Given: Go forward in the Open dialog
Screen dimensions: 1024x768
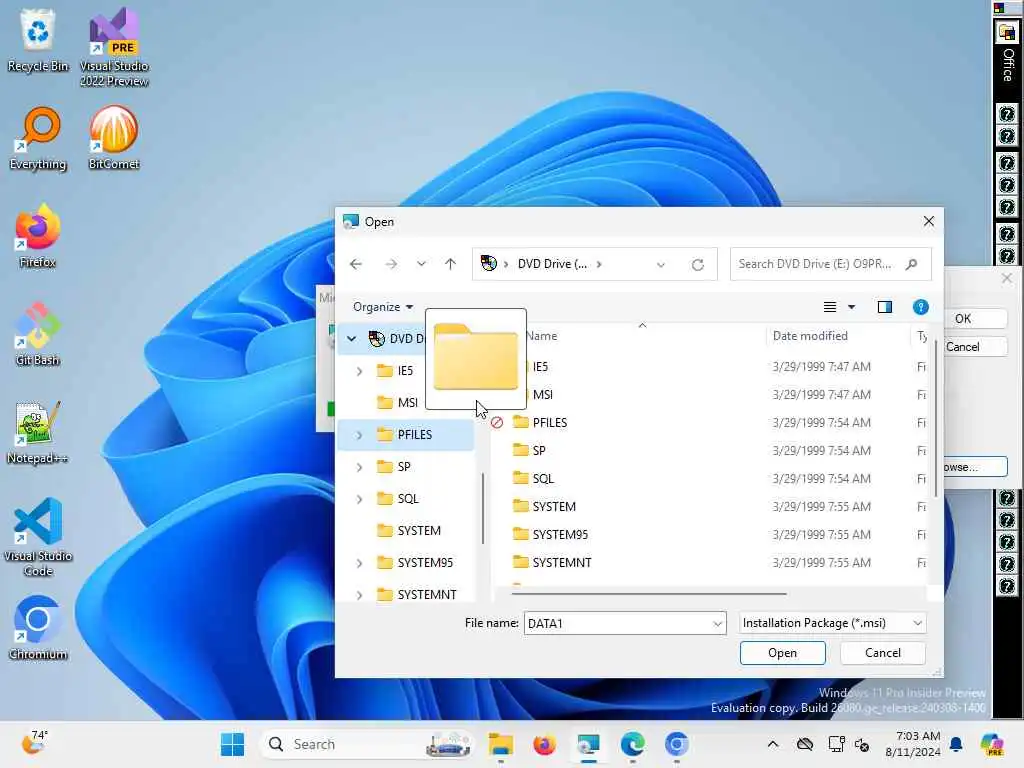Looking at the screenshot, I should pyautogui.click(x=391, y=264).
